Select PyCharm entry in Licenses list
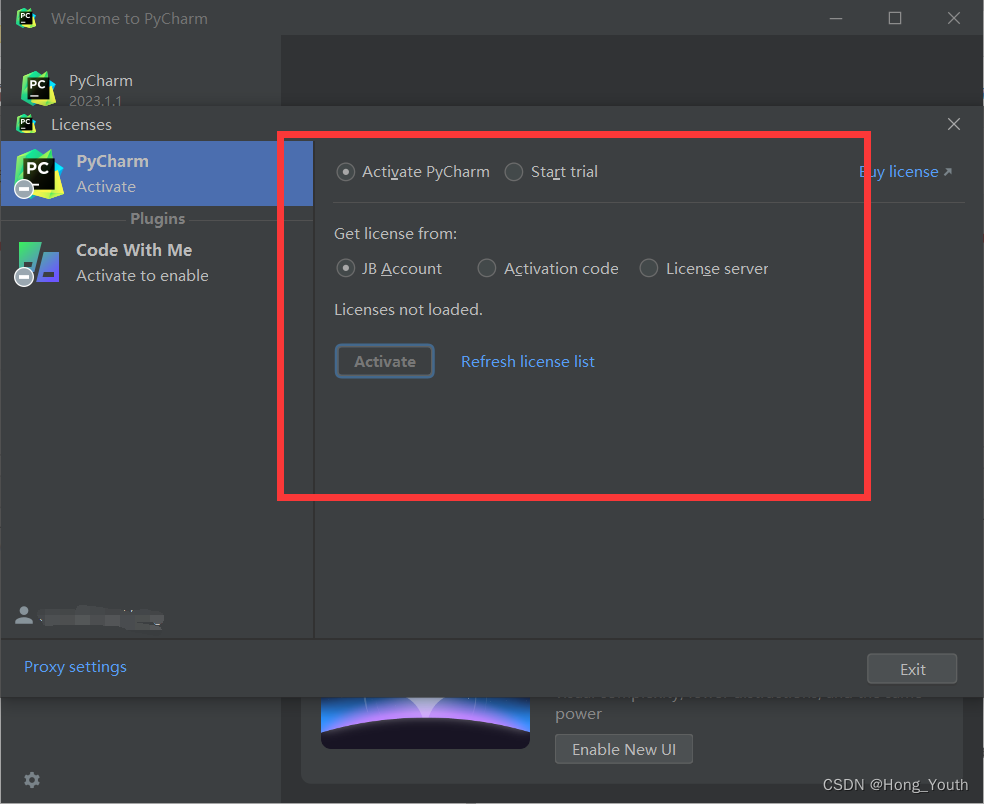Viewport: 984px width, 804px height. [x=157, y=173]
